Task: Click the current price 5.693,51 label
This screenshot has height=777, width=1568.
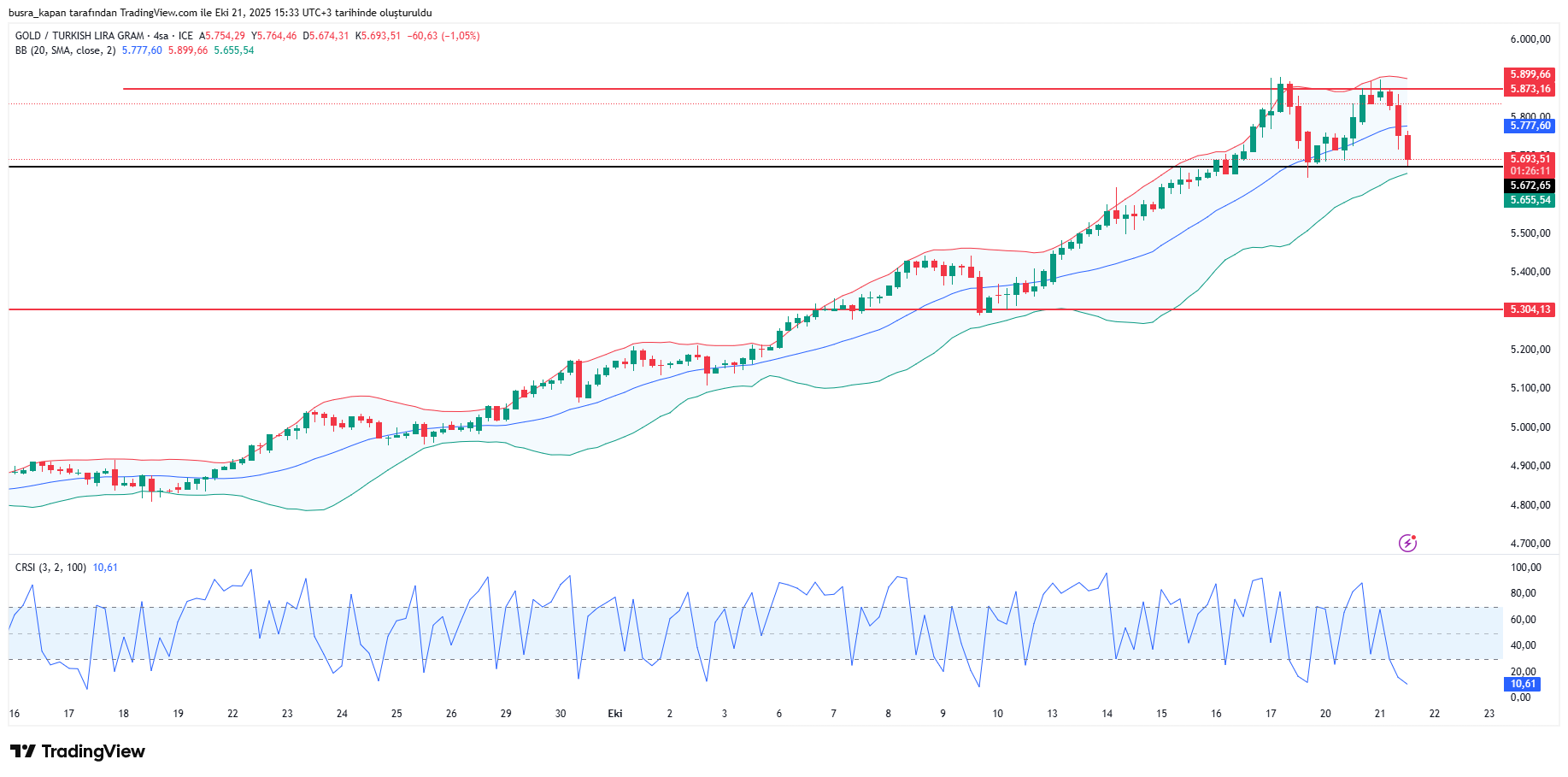Action: click(1529, 158)
